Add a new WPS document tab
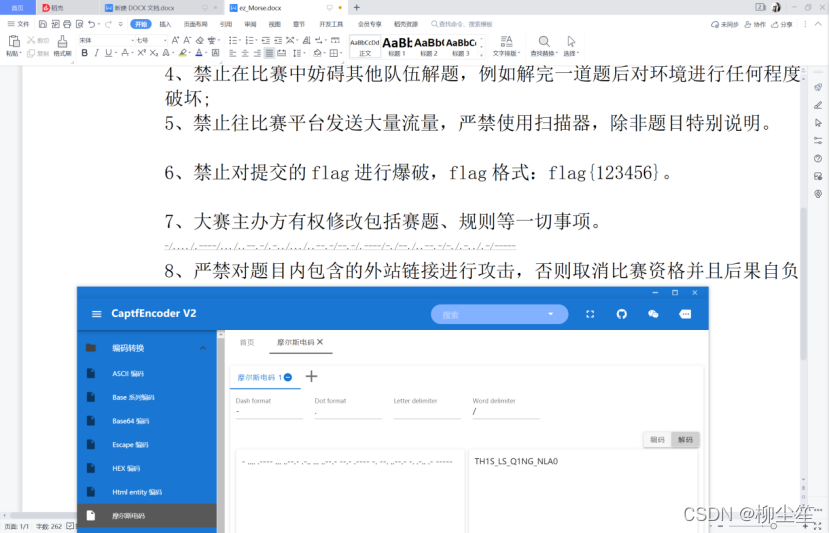 (356, 7)
